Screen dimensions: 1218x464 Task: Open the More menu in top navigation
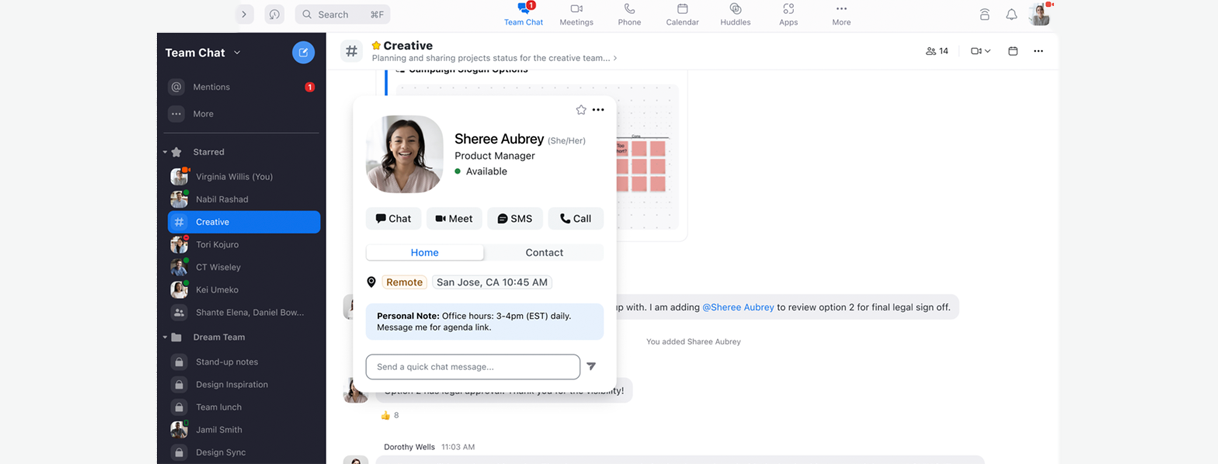tap(841, 14)
